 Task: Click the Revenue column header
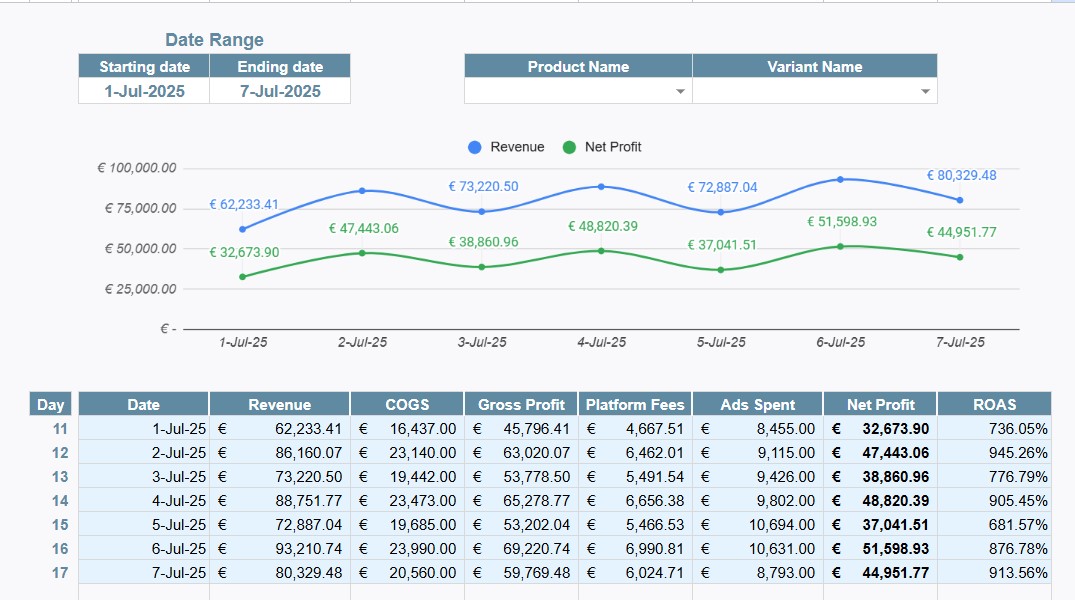(279, 405)
